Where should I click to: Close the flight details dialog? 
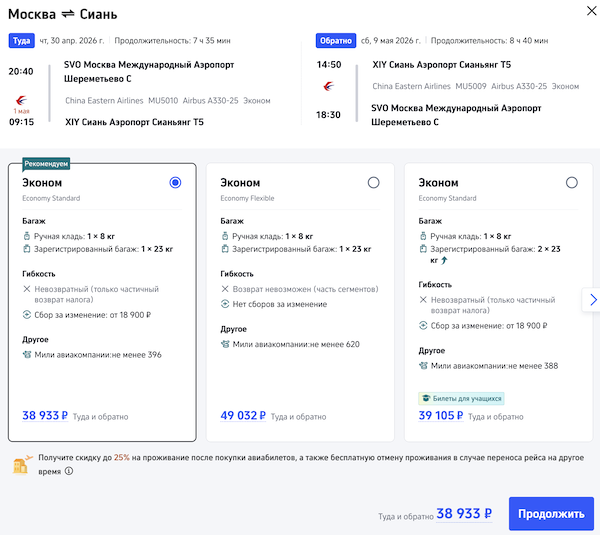(x=584, y=13)
